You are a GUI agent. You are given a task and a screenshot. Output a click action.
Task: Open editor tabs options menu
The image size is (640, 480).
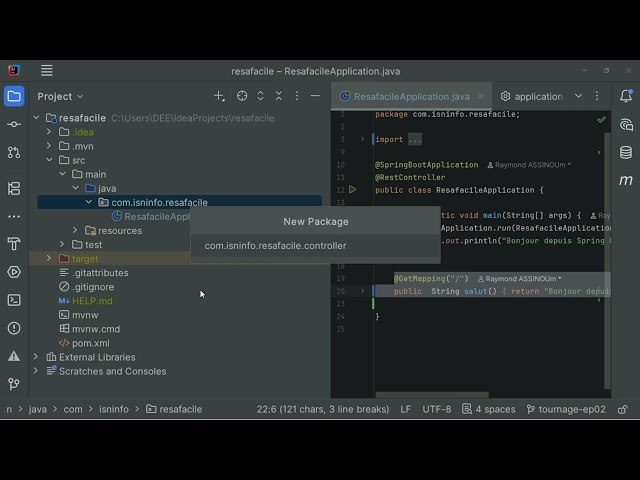[x=597, y=96]
